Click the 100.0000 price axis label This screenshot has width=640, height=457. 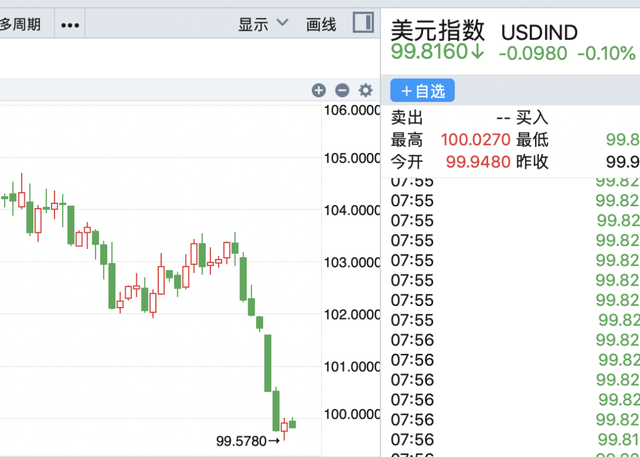click(x=352, y=415)
